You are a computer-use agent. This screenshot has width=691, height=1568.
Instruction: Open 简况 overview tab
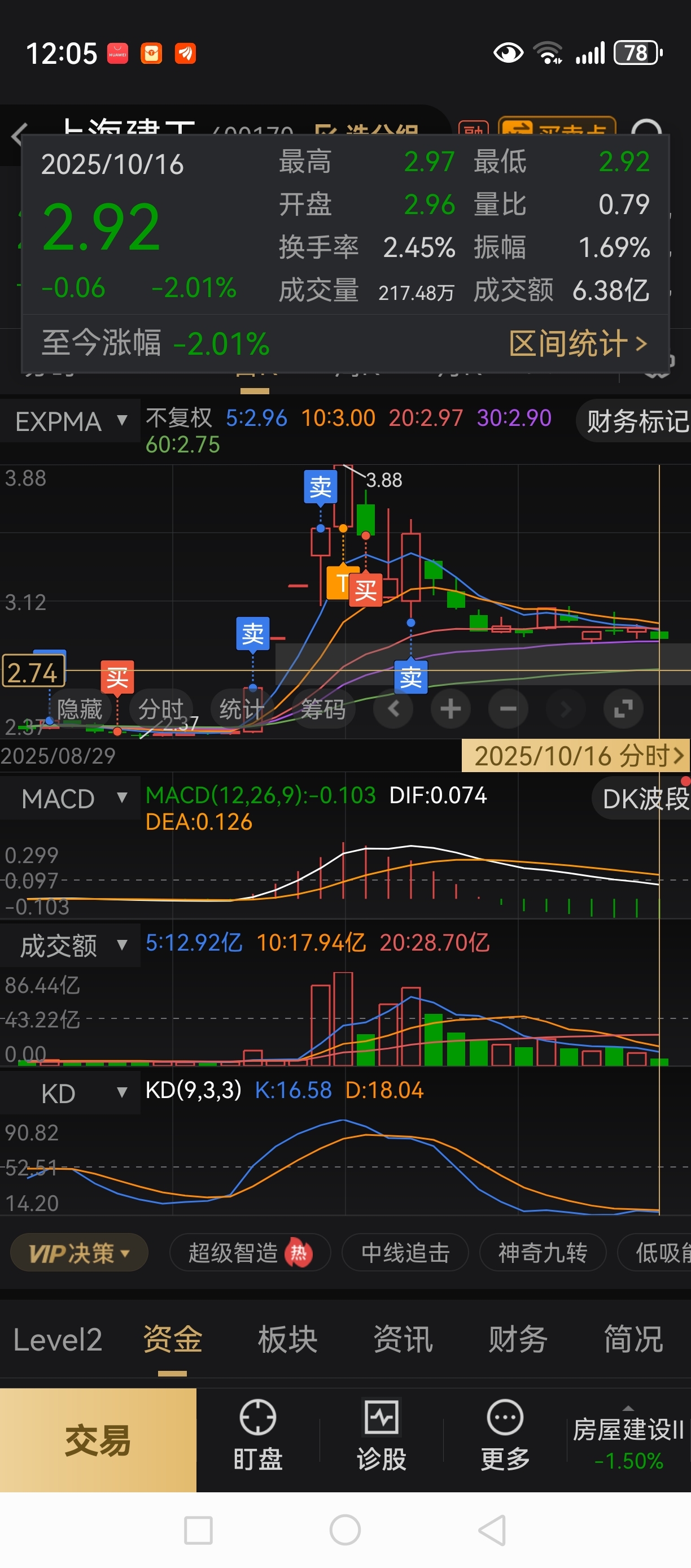[x=633, y=1340]
